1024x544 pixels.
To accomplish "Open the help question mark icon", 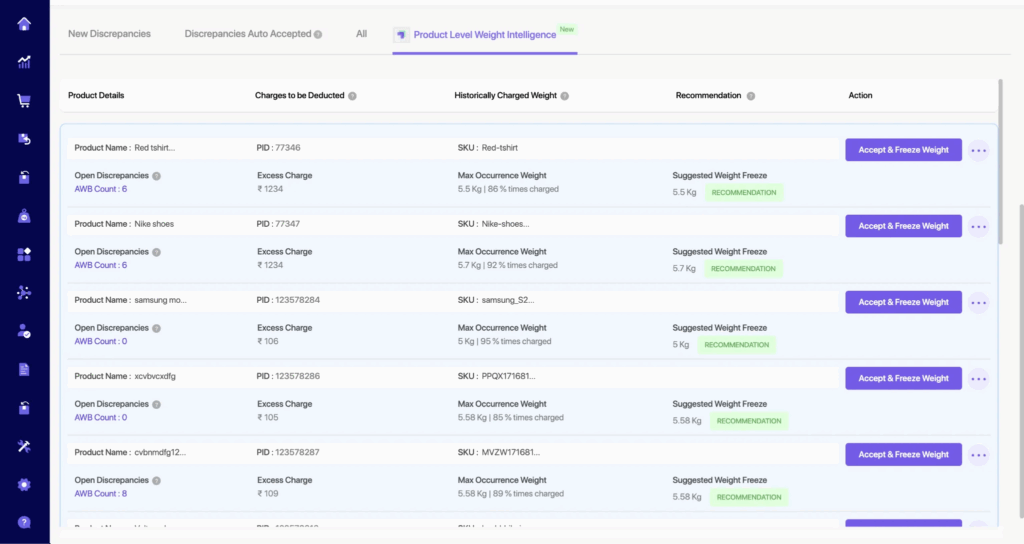I will point(24,522).
